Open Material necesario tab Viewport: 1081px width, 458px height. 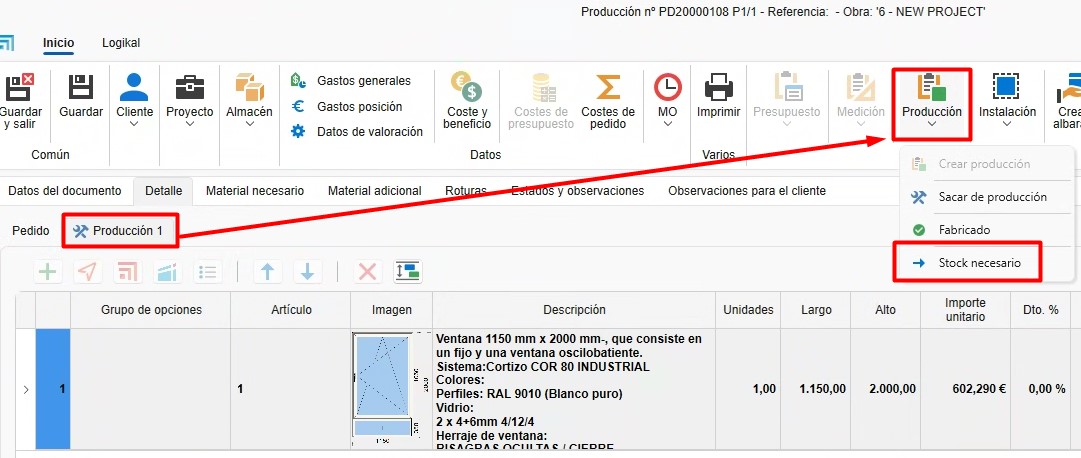point(255,190)
